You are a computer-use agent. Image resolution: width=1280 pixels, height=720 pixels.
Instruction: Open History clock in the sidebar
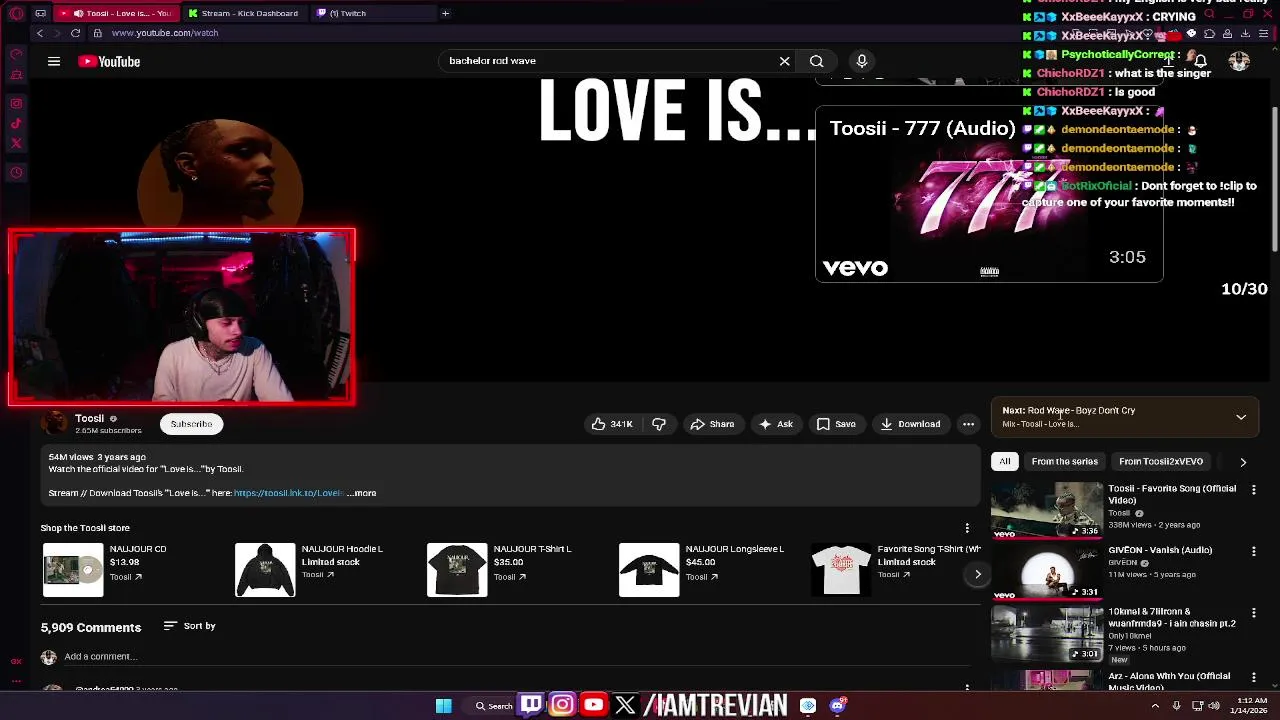tap(16, 172)
